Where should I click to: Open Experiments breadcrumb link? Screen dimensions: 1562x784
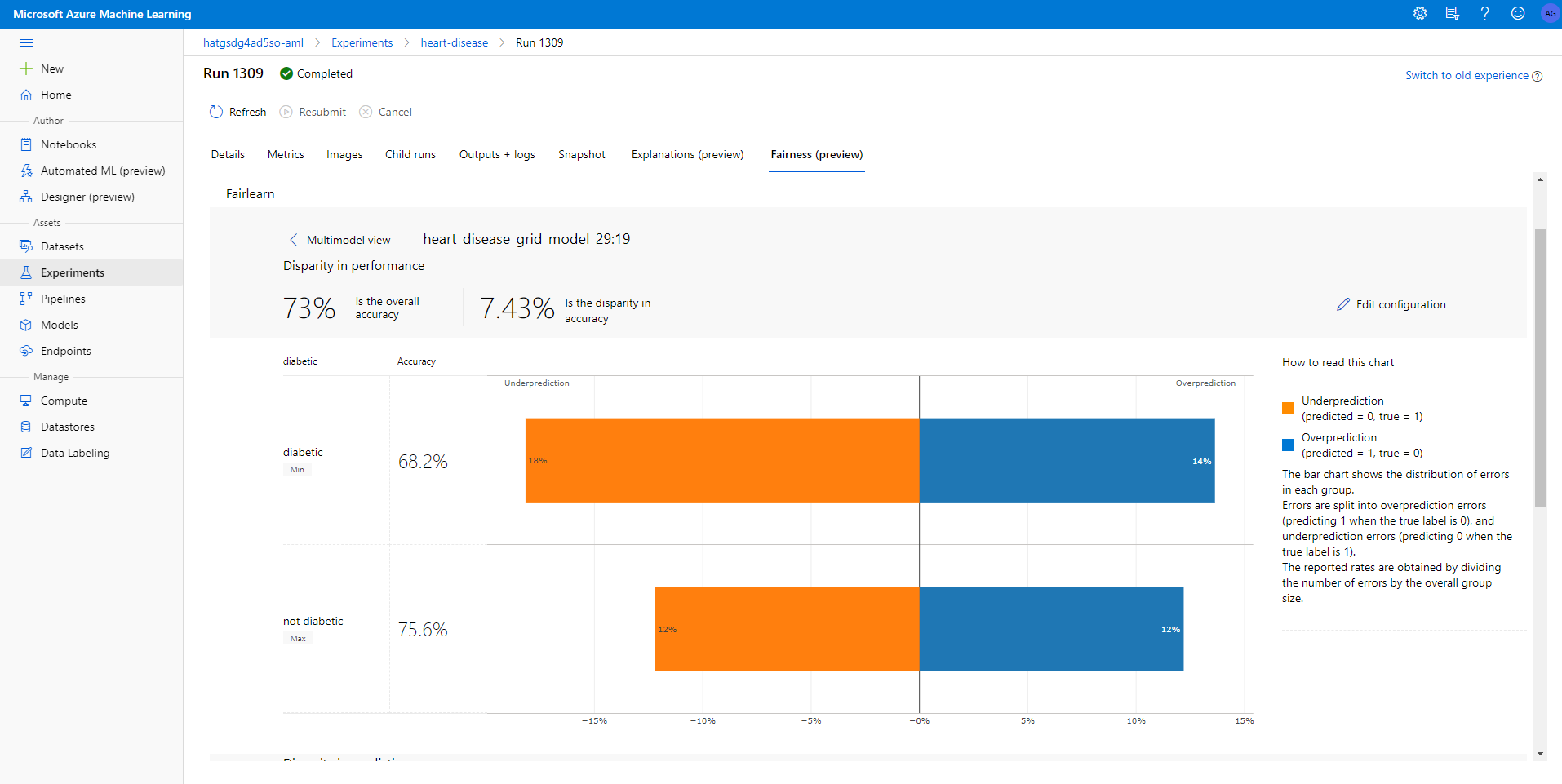362,42
